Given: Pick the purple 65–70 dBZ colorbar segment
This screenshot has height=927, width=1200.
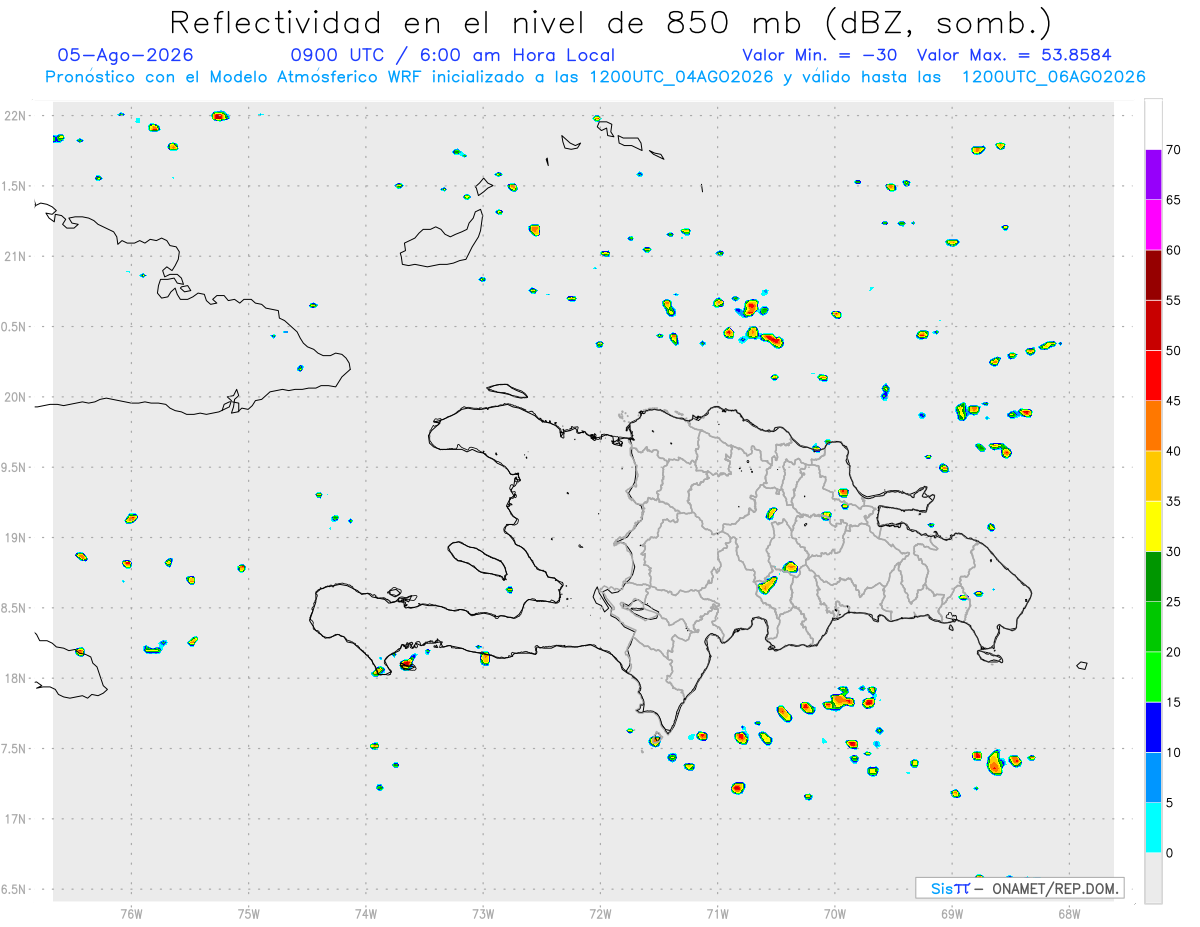Looking at the screenshot, I should (x=1153, y=175).
